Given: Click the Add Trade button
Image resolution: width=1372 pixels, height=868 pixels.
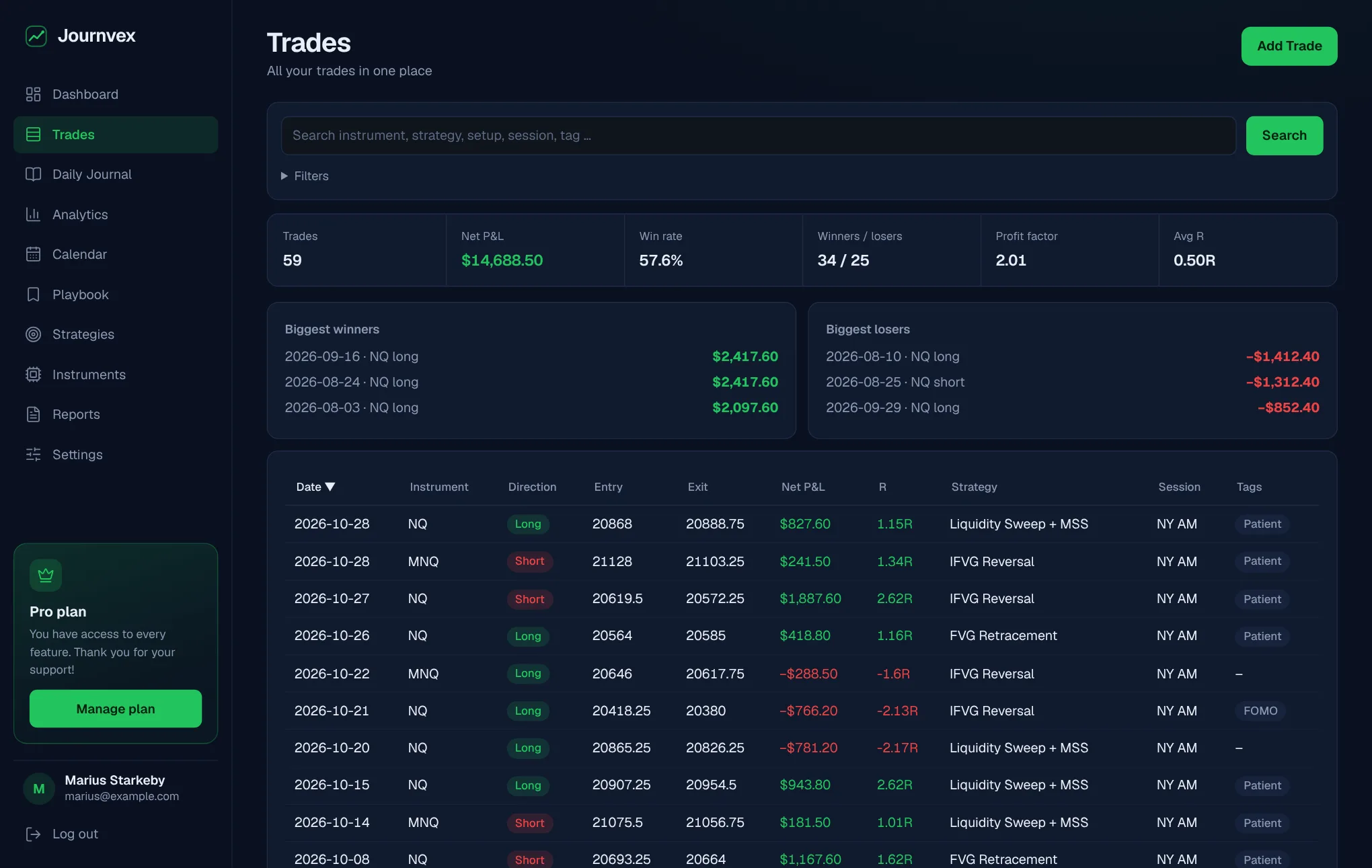Looking at the screenshot, I should point(1289,46).
